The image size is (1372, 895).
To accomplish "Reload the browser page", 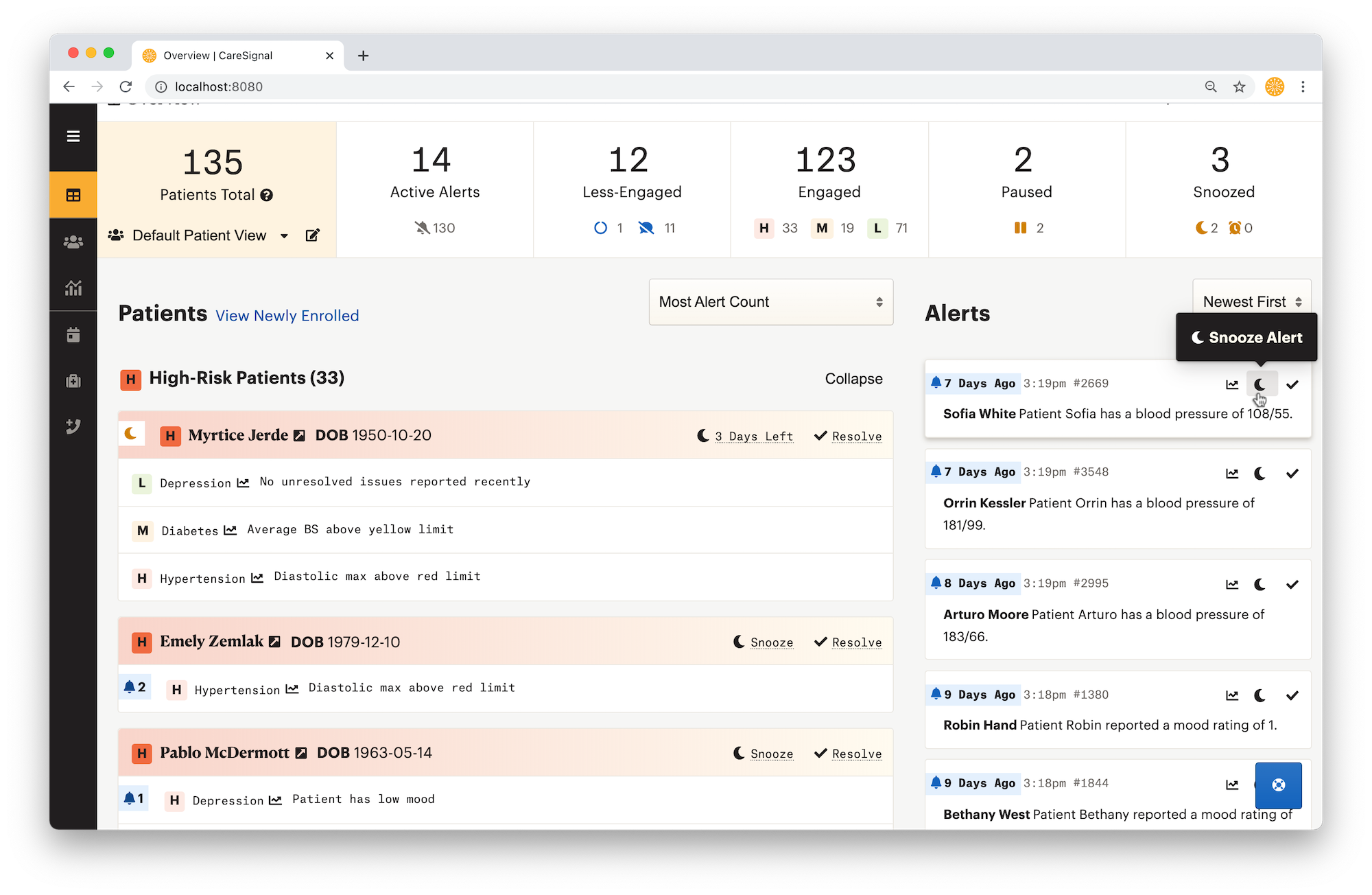I will pos(126,86).
